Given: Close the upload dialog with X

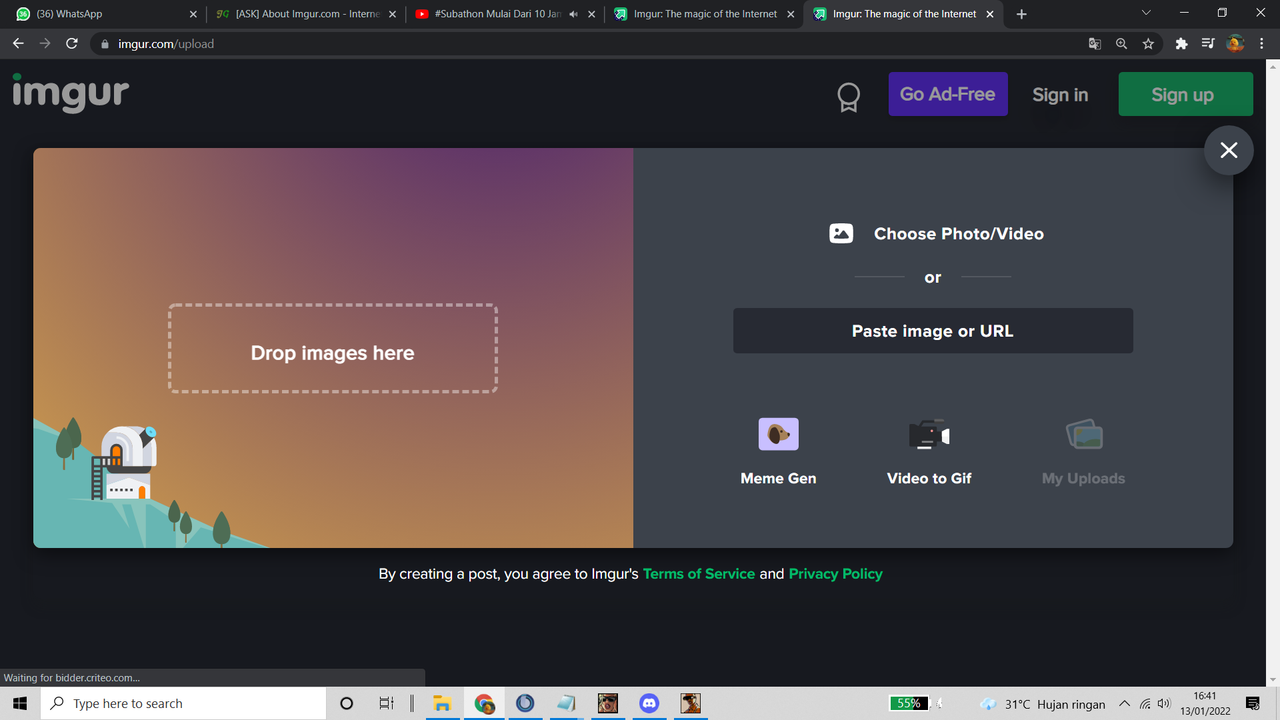Looking at the screenshot, I should [x=1229, y=150].
